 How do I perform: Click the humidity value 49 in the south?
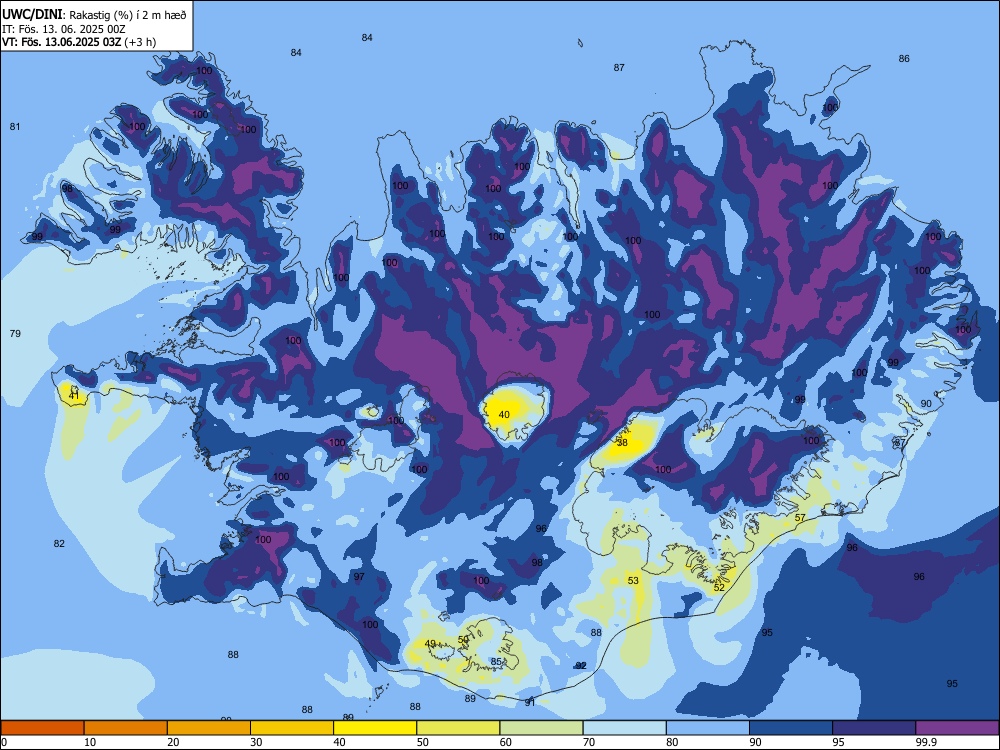tap(430, 643)
